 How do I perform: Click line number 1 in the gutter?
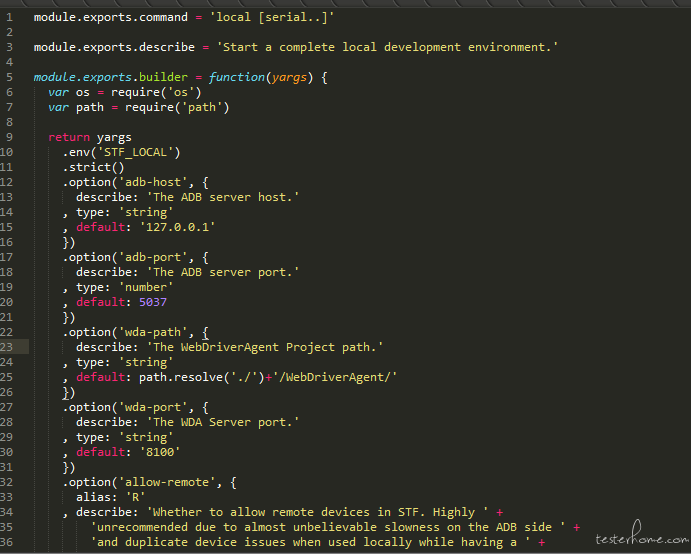9,18
